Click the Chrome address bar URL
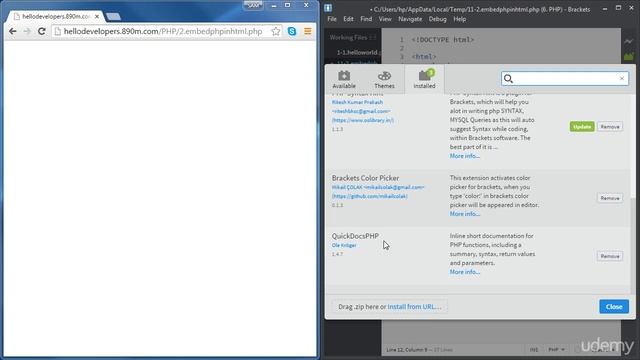This screenshot has width=640, height=360. coord(163,31)
